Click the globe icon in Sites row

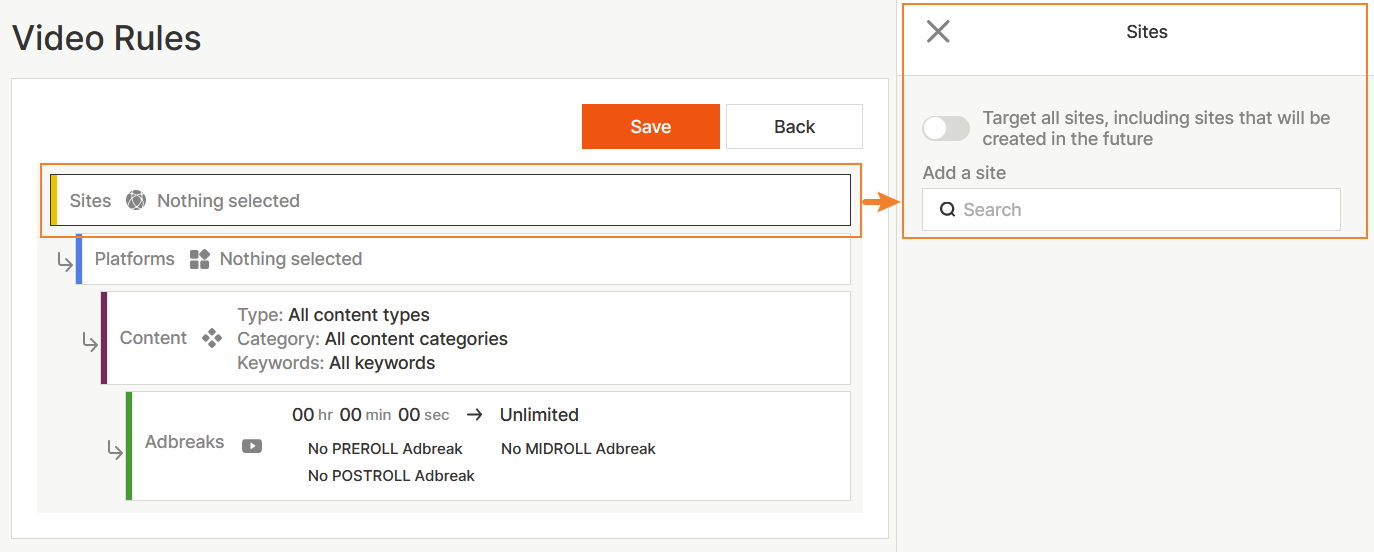(136, 201)
